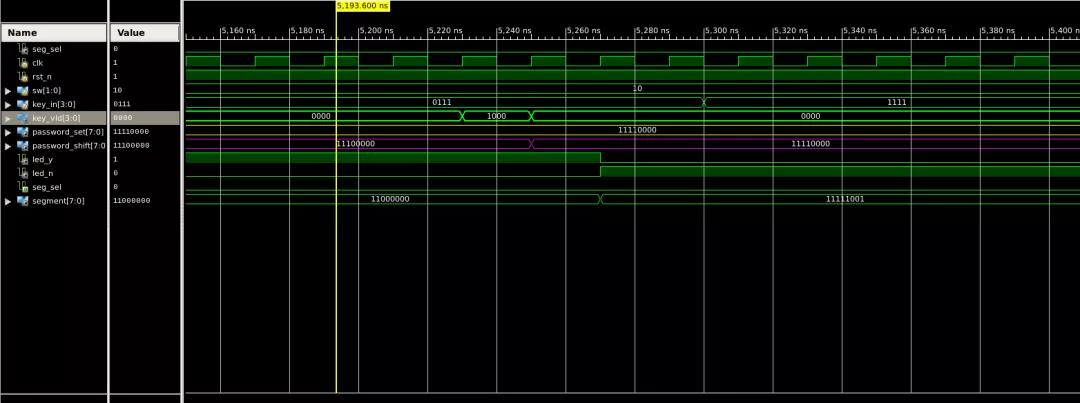The width and height of the screenshot is (1080, 403).
Task: Click the rst_n signal icon
Action: click(x=23, y=77)
